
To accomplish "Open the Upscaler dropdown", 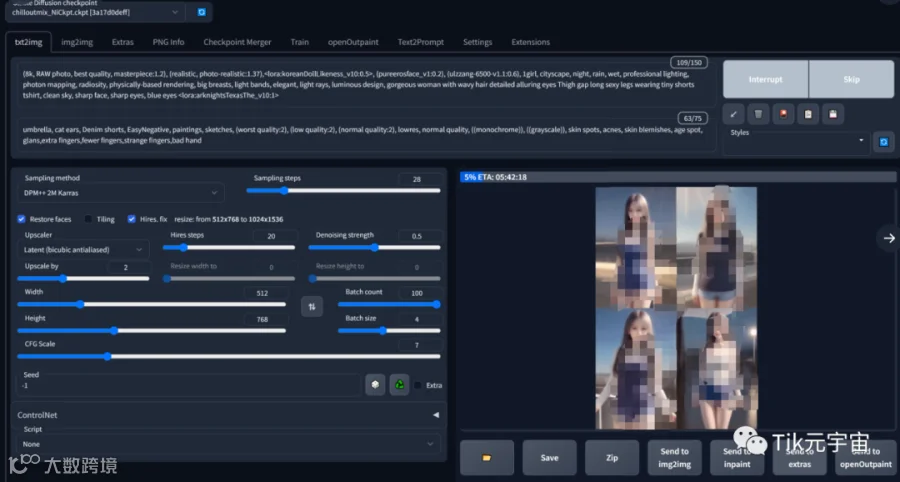I will 83,250.
